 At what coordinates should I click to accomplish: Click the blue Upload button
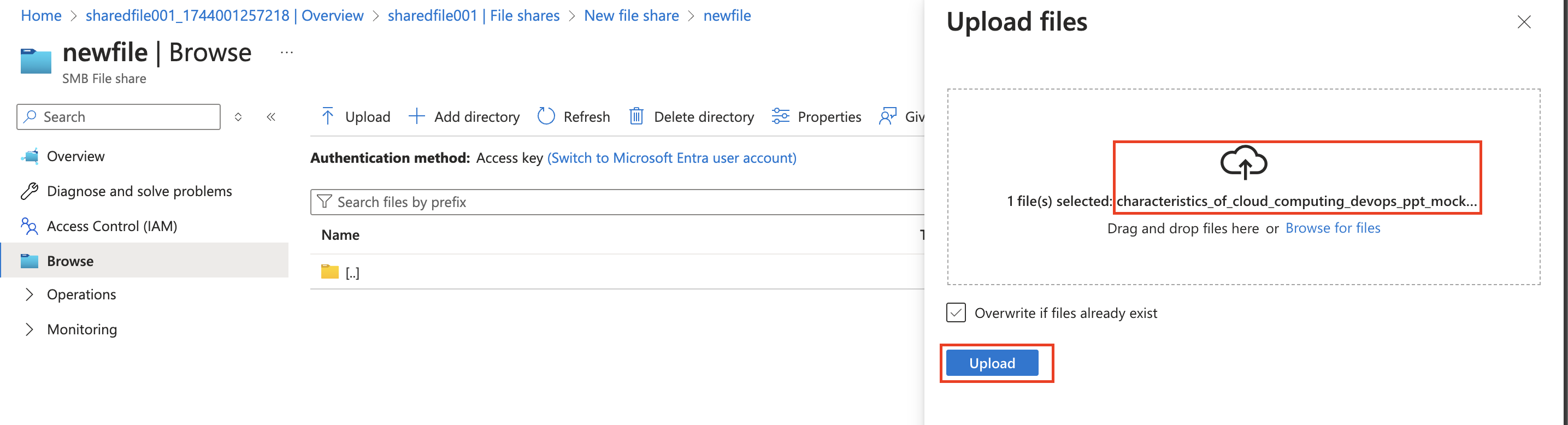click(992, 363)
